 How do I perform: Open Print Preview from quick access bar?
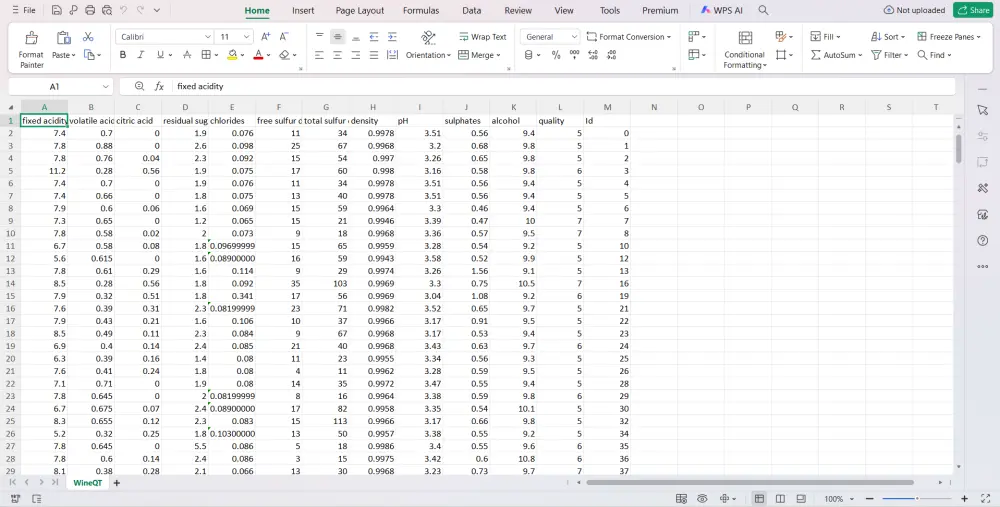click(x=107, y=10)
